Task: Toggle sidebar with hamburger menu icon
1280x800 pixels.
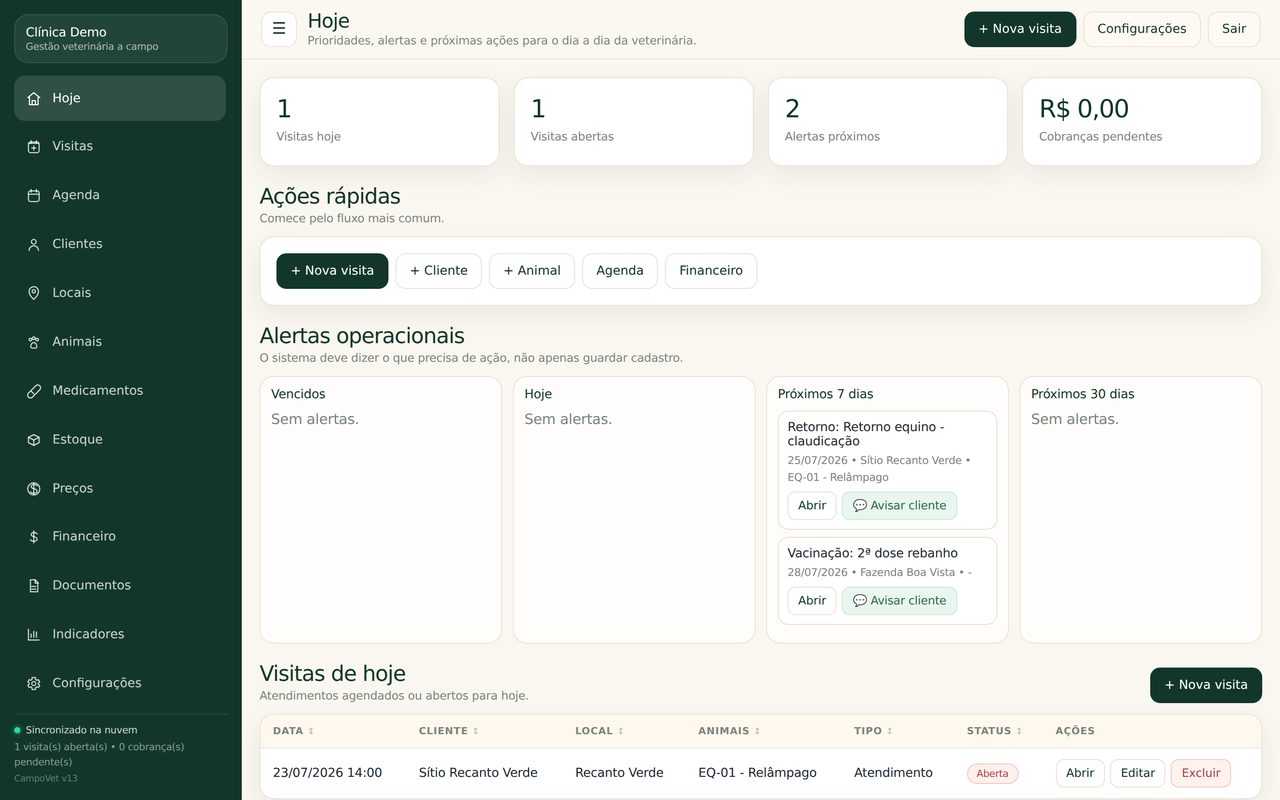Action: [x=279, y=29]
